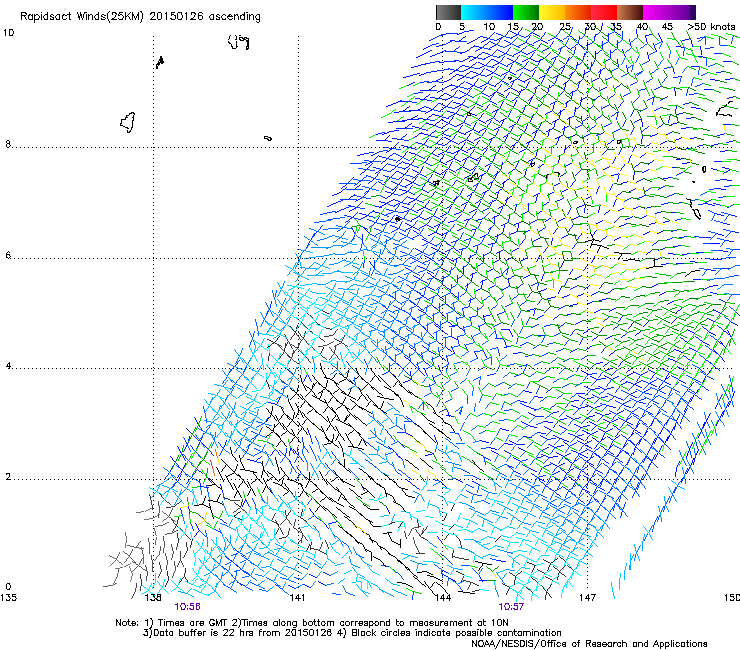740x650 pixels.
Task: Click the '25' value under the color legend
Action: 565,27
